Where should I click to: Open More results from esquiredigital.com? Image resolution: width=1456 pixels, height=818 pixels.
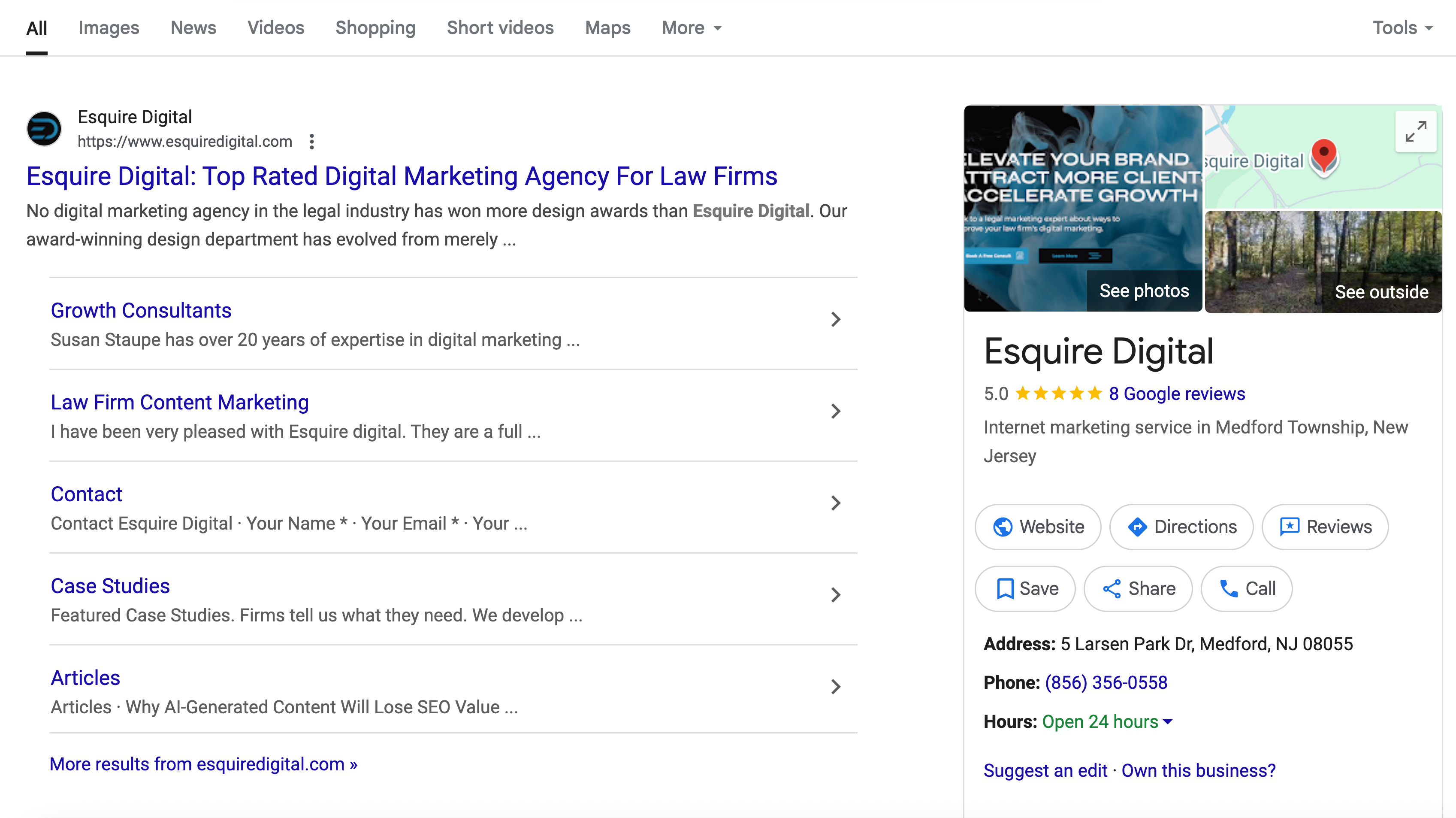[203, 764]
